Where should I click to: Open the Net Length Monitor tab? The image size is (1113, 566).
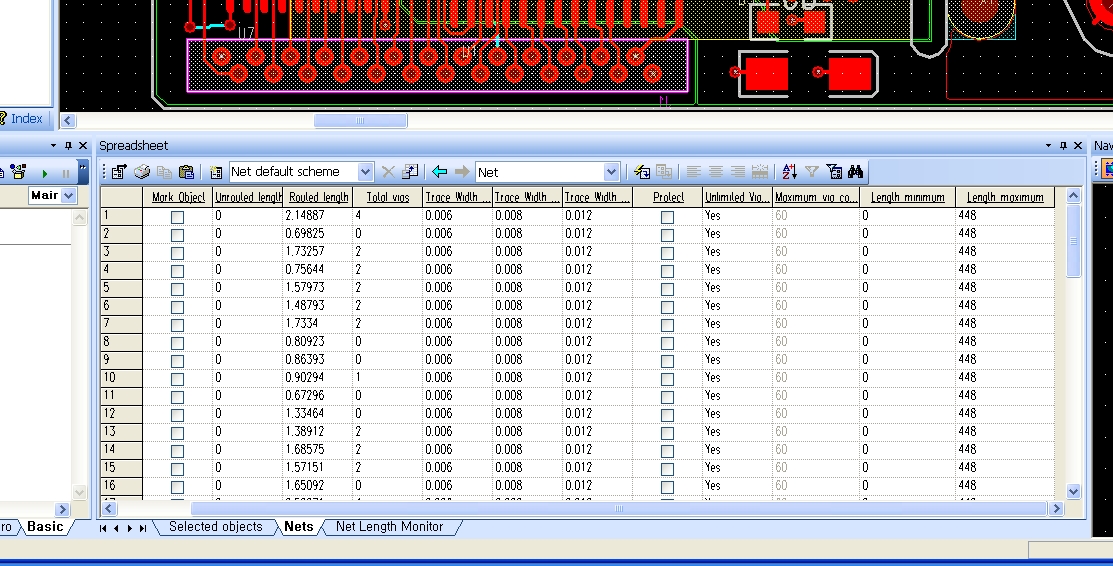point(389,527)
